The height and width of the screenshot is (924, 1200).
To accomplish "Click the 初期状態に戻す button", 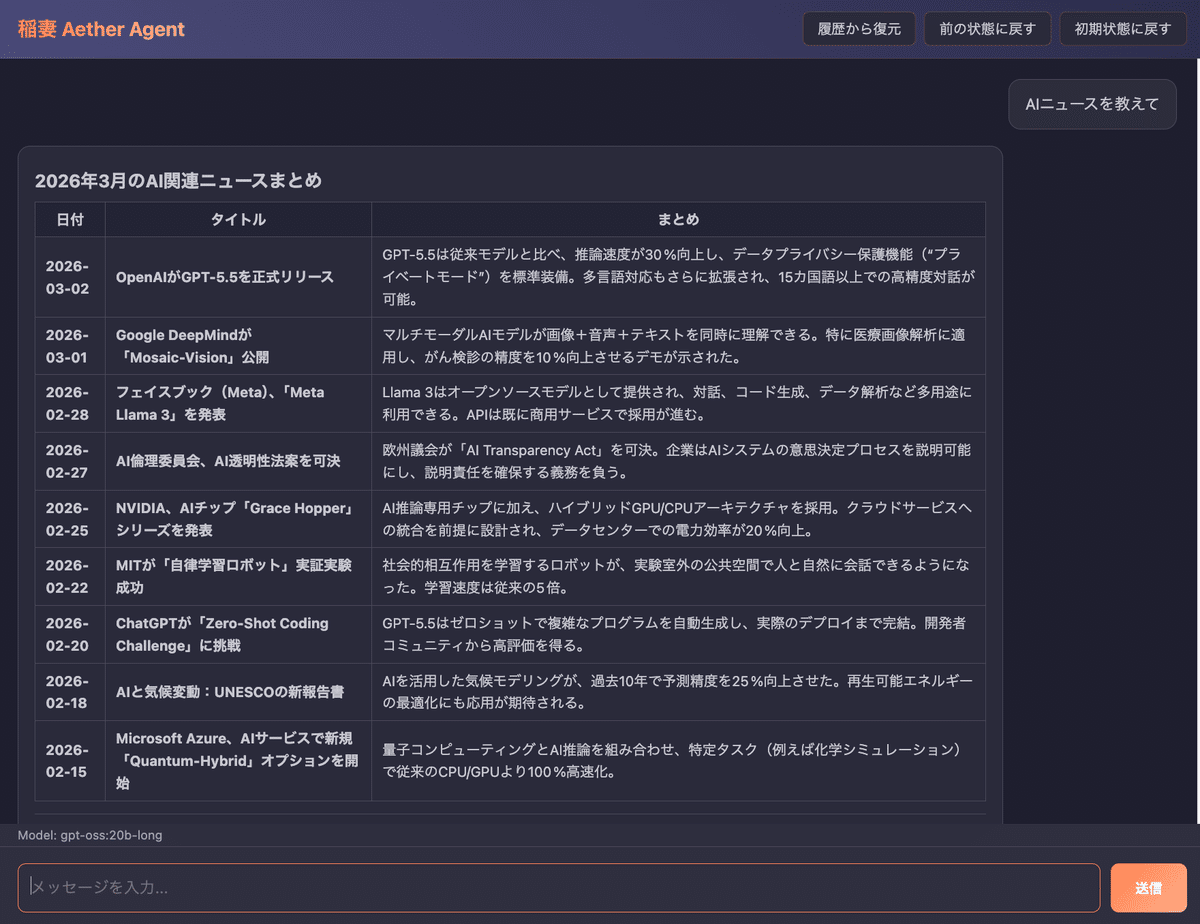I will pos(1122,29).
